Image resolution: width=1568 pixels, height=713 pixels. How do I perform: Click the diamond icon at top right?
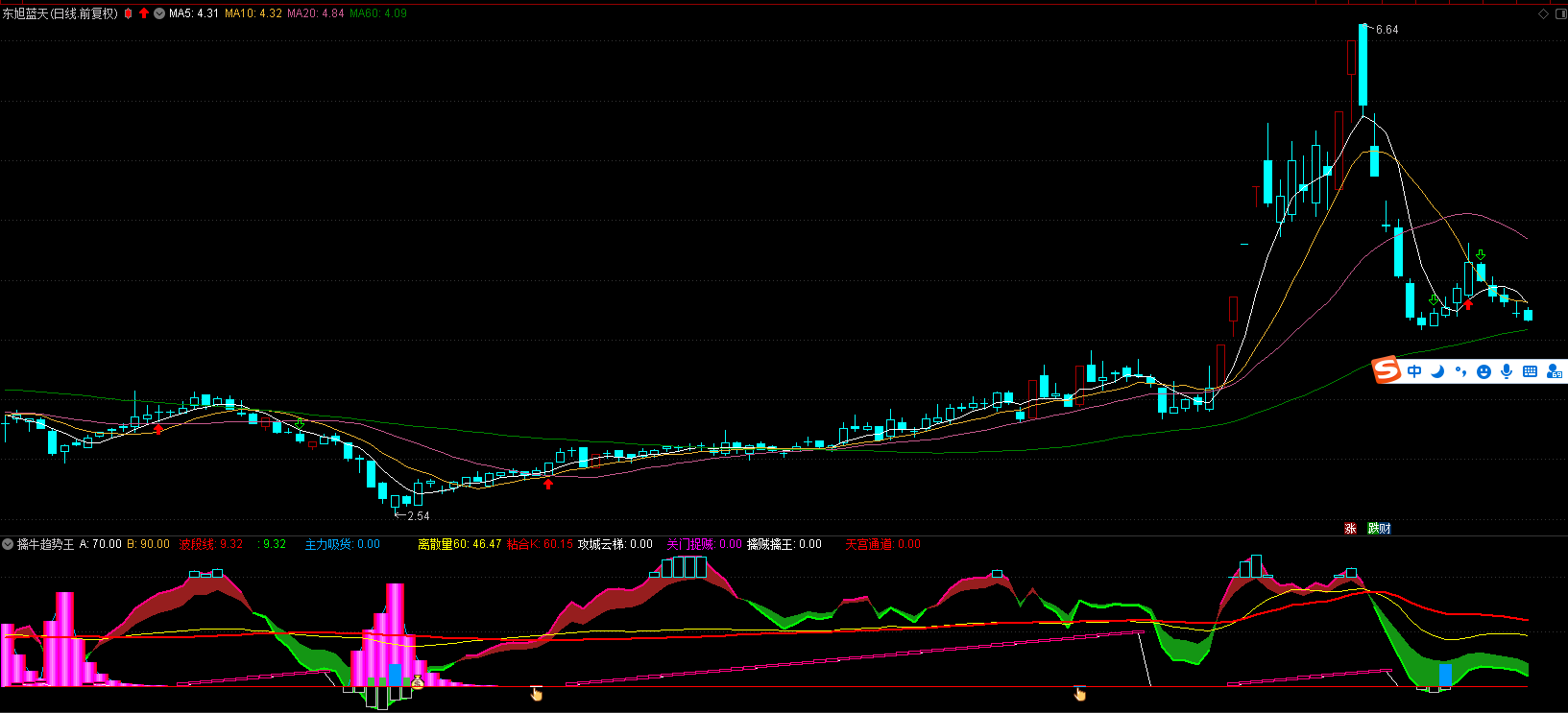[1544, 13]
